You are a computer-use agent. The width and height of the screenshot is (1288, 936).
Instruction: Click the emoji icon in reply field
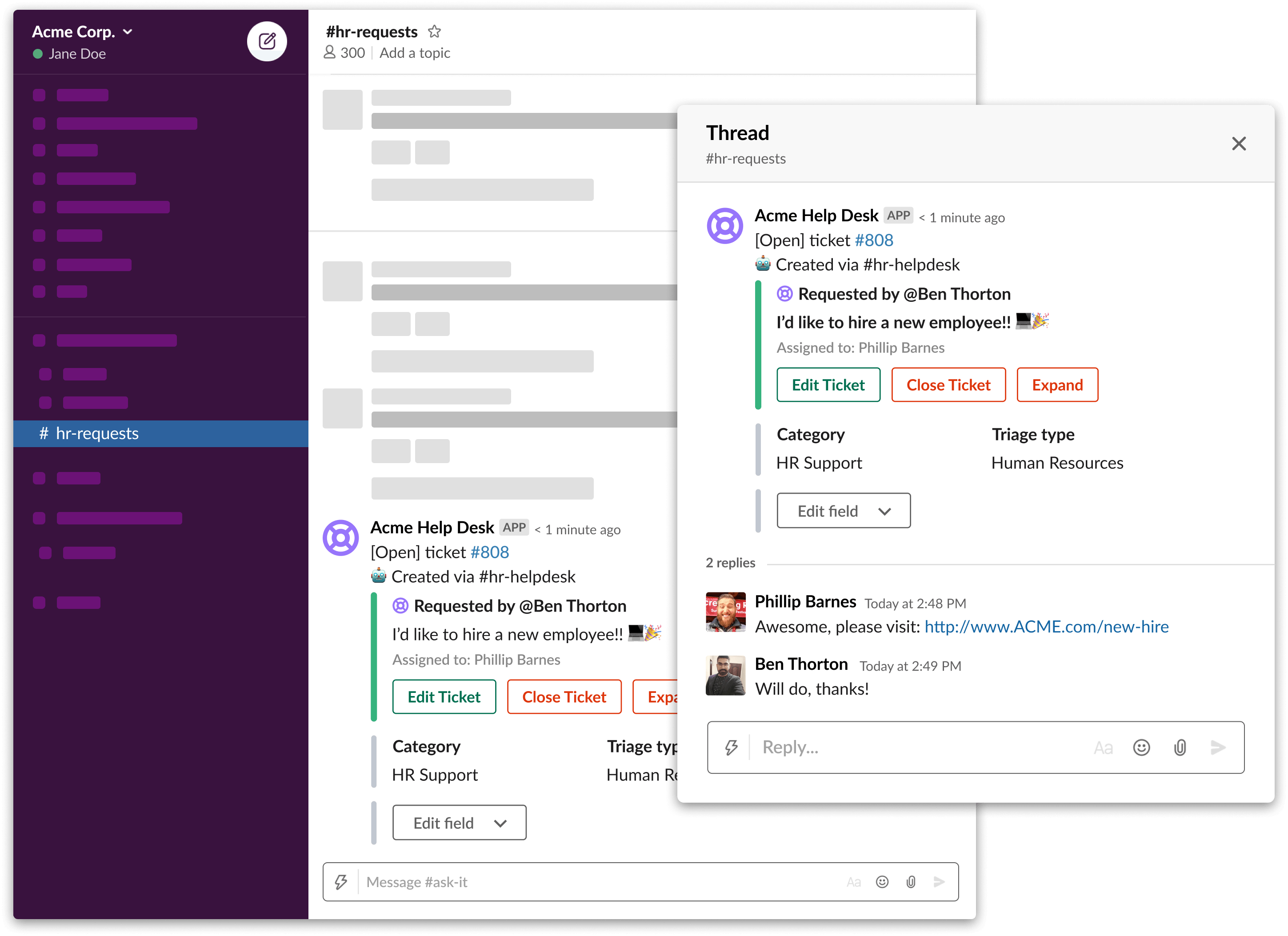pyautogui.click(x=1140, y=747)
